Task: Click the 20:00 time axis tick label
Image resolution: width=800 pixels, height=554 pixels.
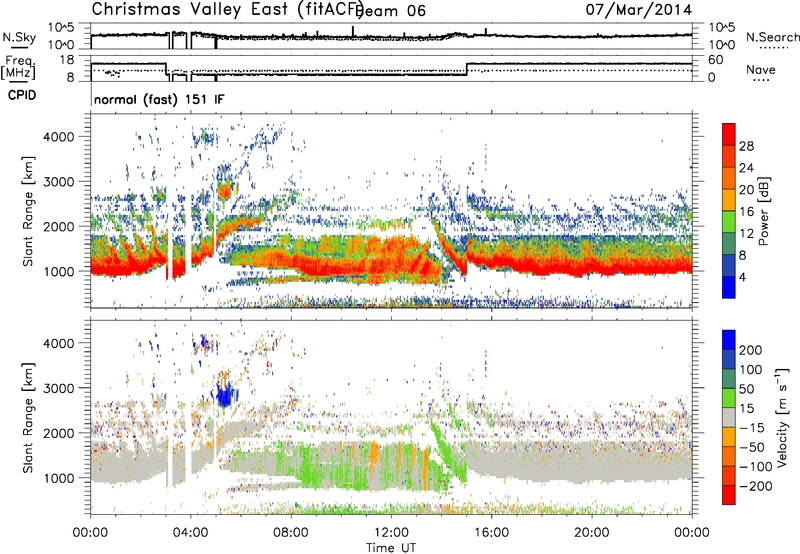Action: point(592,533)
